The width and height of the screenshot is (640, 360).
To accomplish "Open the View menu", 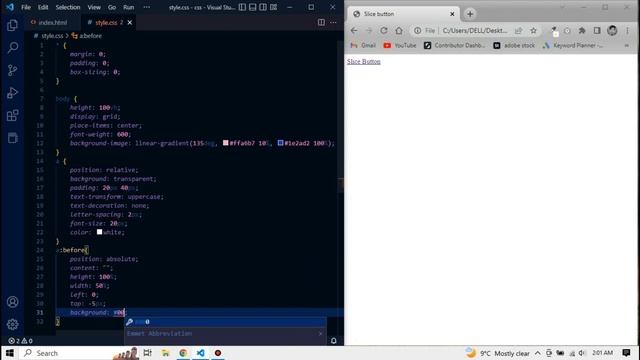I will [x=94, y=7].
